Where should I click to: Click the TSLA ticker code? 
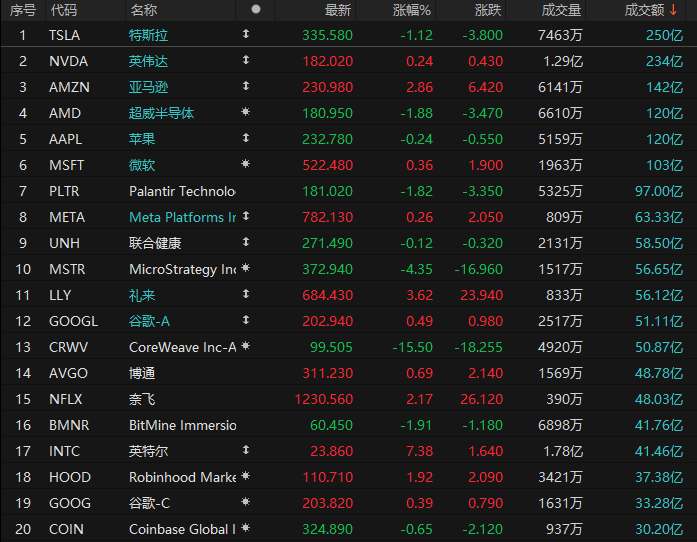[x=64, y=35]
